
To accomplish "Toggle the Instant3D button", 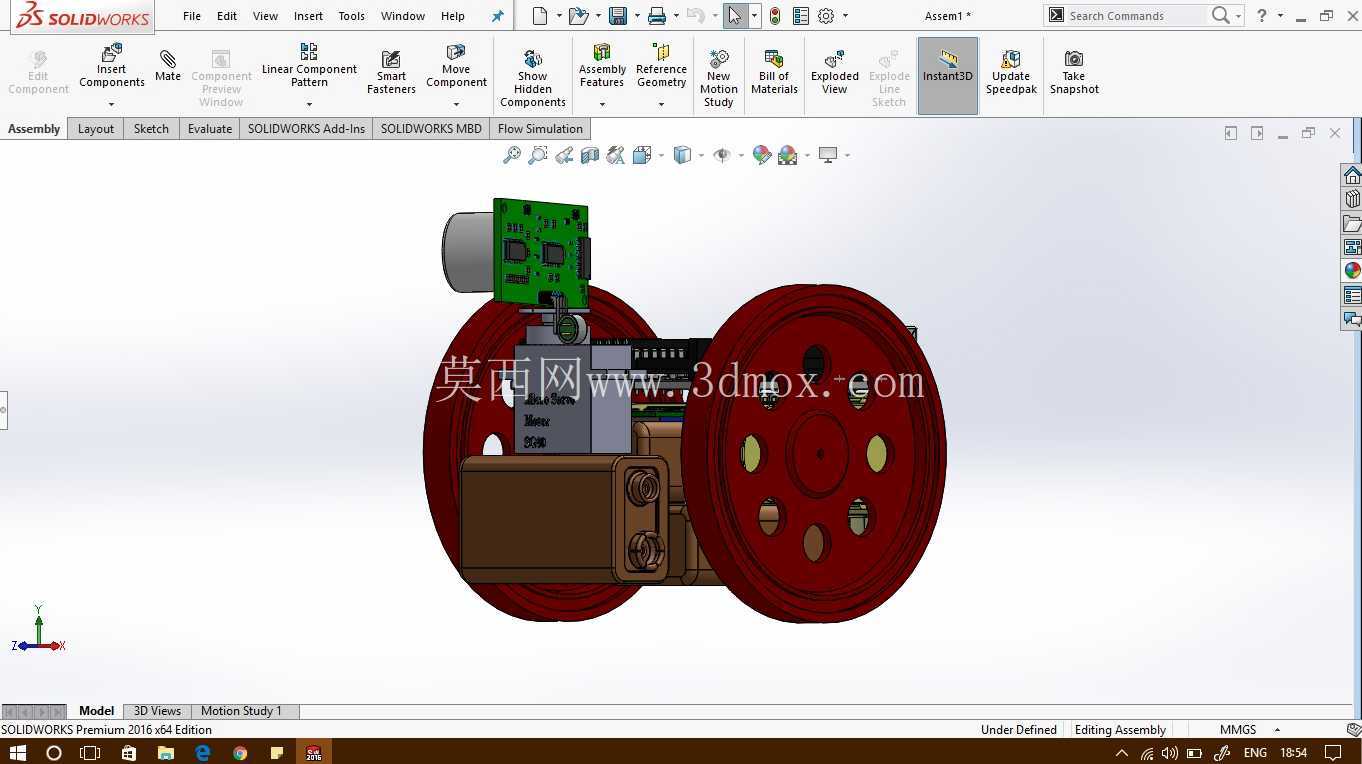I will [x=948, y=76].
